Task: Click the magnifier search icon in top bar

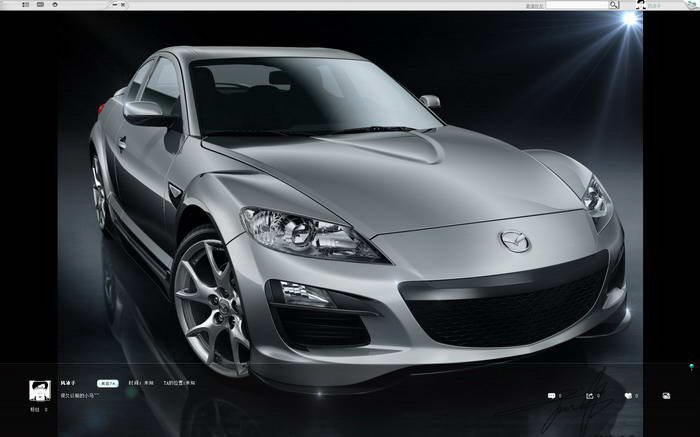Action: pos(614,5)
